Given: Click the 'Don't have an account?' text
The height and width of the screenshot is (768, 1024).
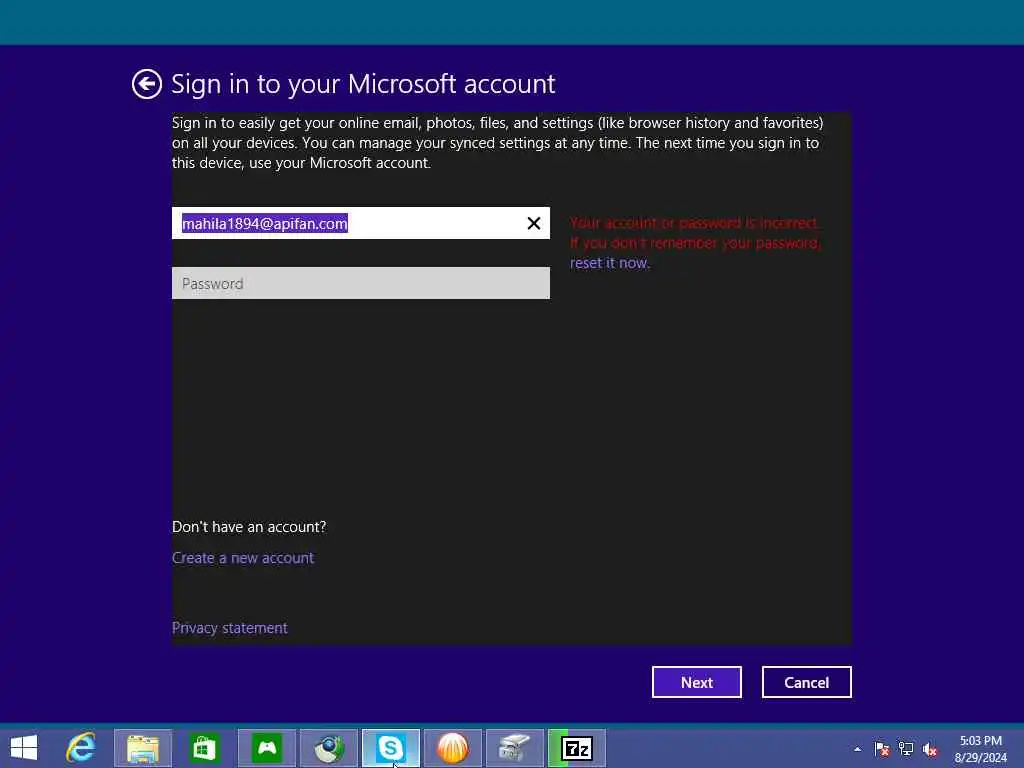Looking at the screenshot, I should [249, 527].
